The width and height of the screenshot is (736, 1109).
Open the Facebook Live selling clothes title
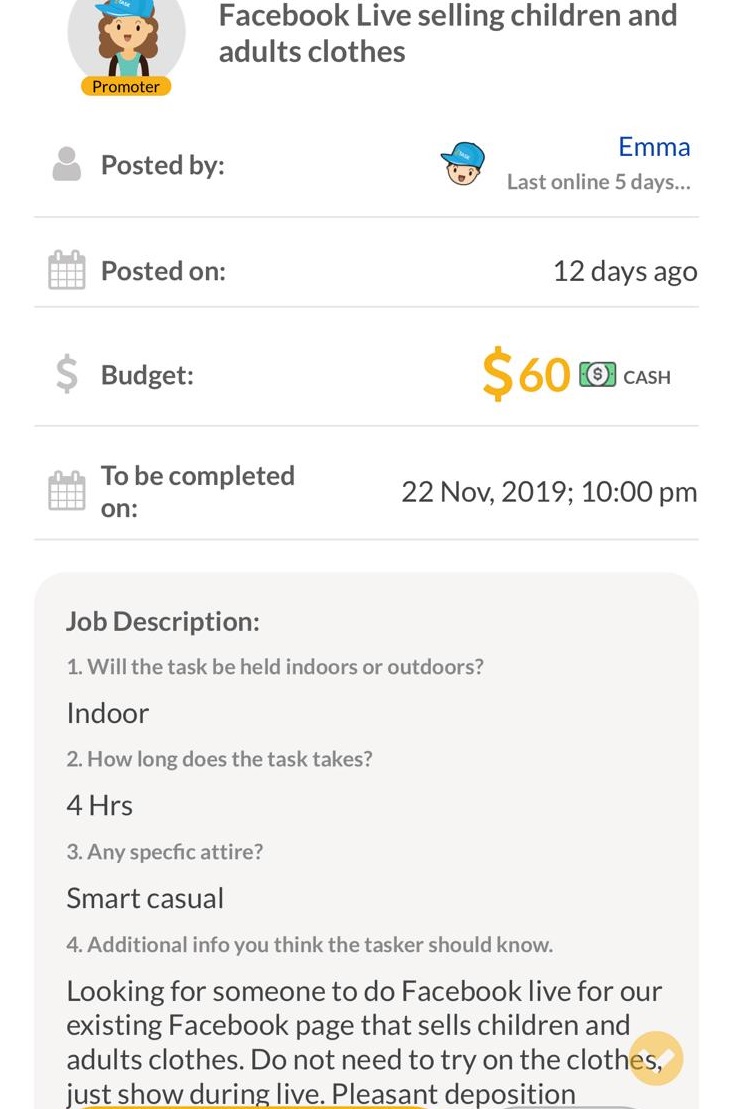448,33
